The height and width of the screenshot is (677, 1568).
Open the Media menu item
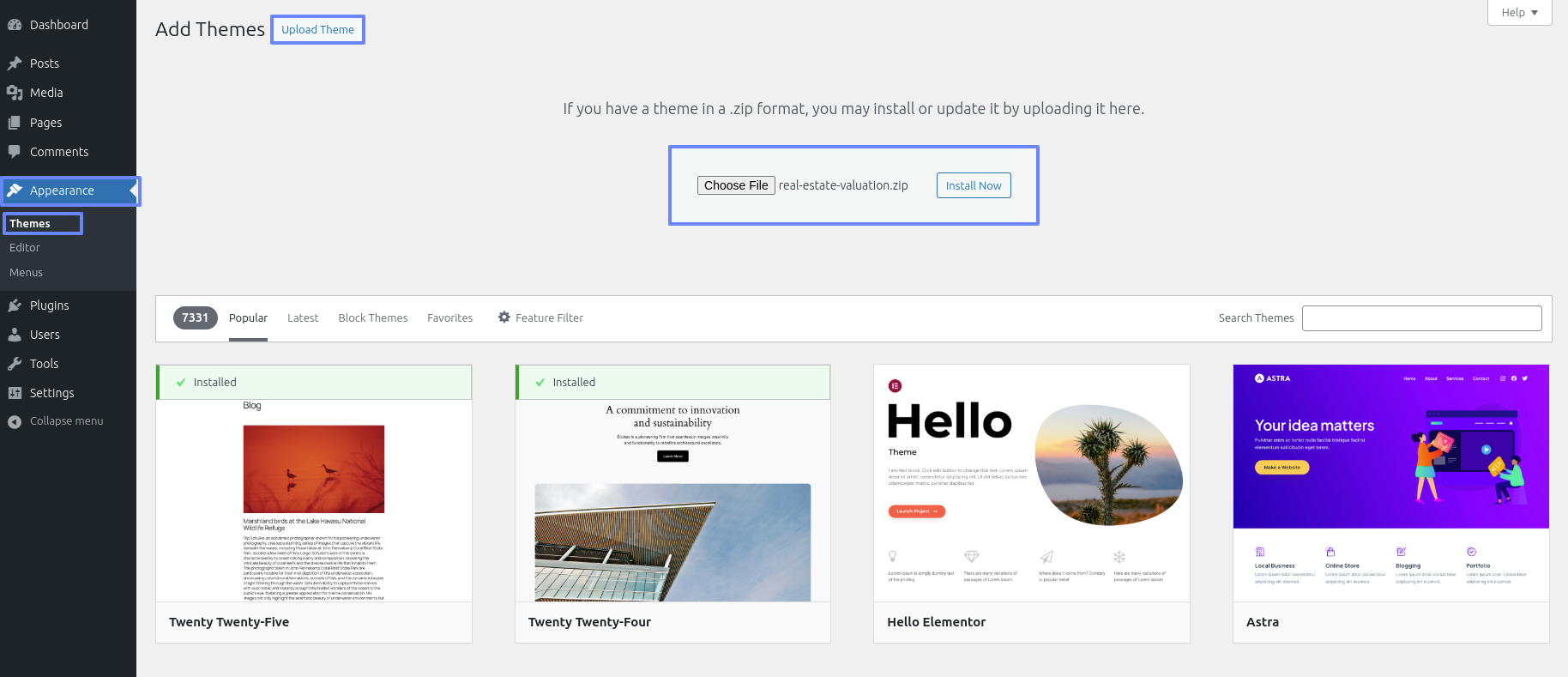click(68, 93)
